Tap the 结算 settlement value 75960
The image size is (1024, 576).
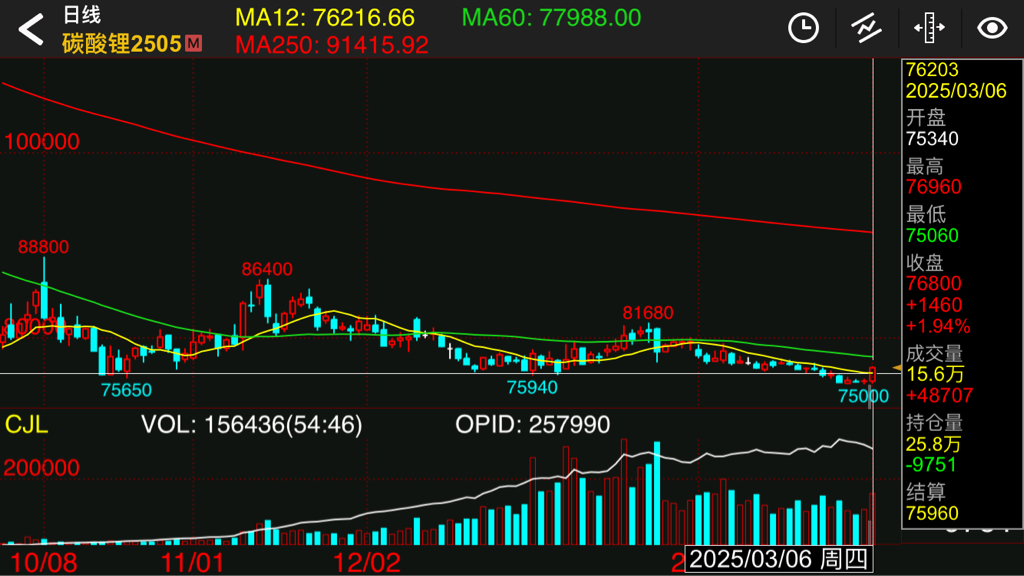coord(932,514)
